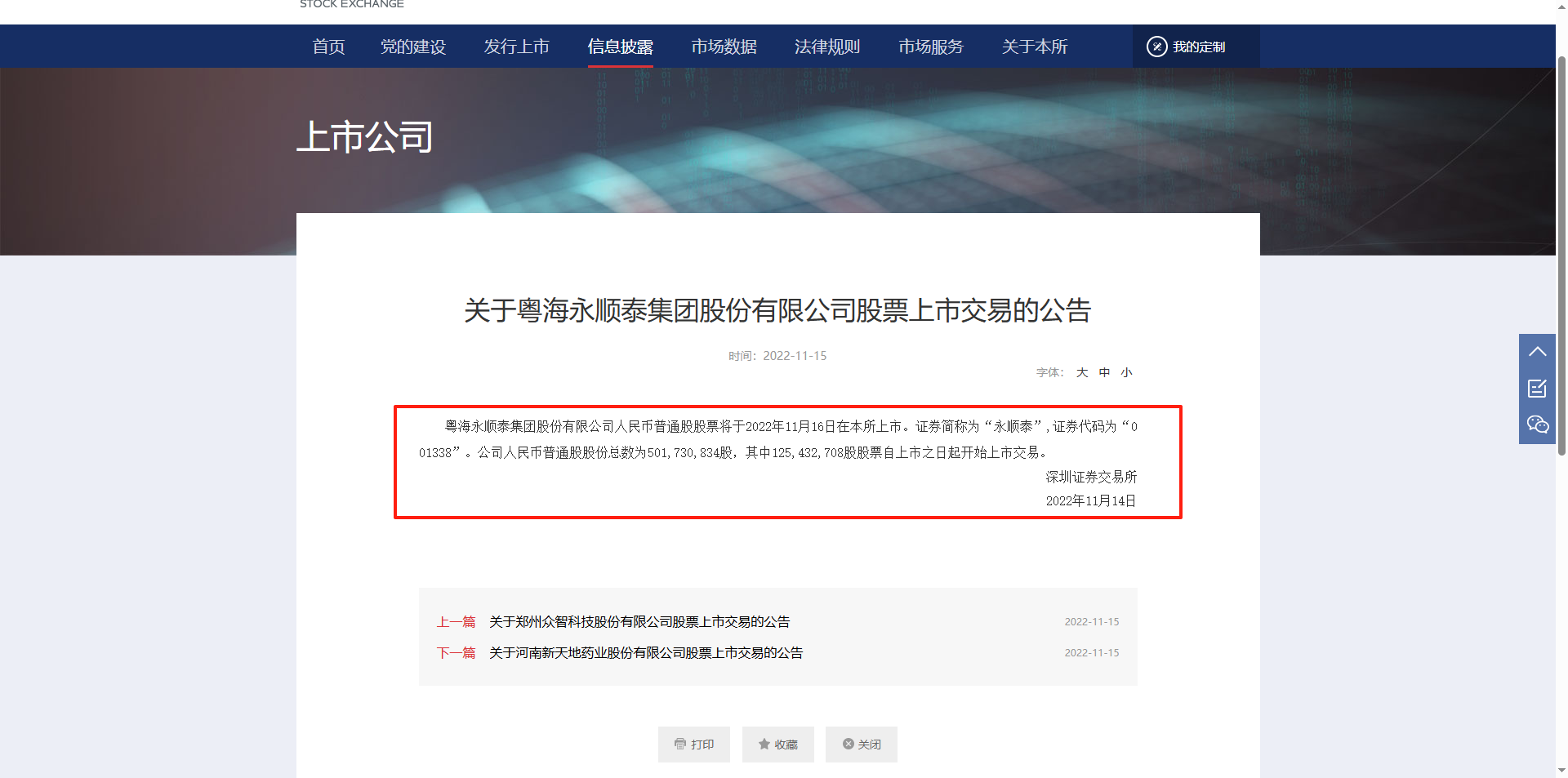The height and width of the screenshot is (778, 1568).
Task: Click the printer icon in 打印 button
Action: click(x=679, y=744)
